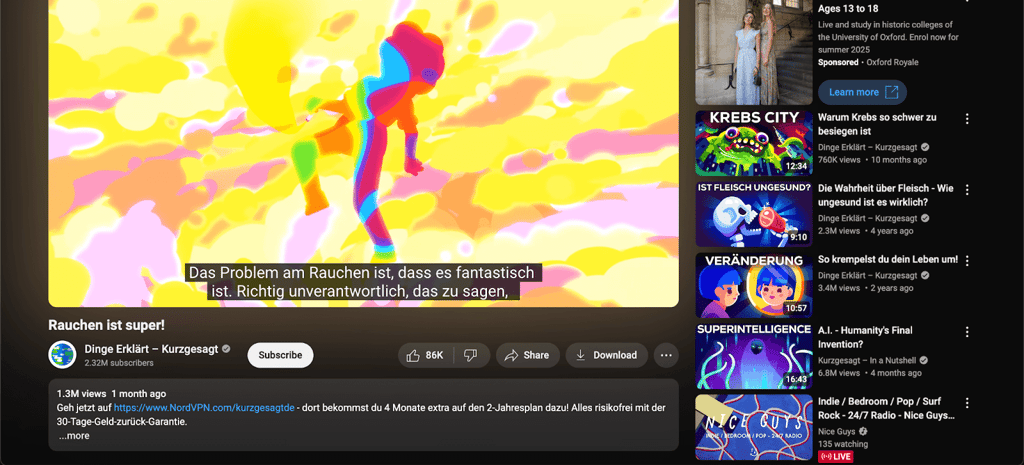Open title So krempelst du dein Leben um!
1024x465 pixels.
[888, 259]
